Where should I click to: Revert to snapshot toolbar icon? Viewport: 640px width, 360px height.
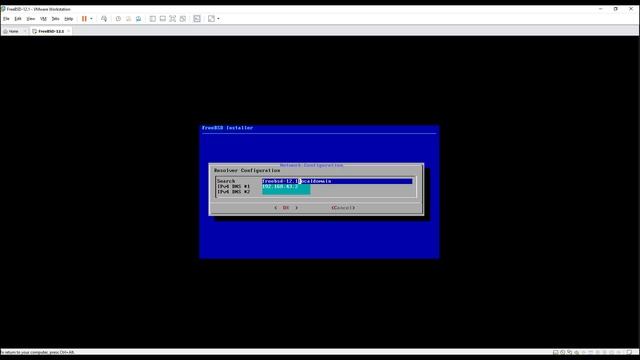tap(128, 19)
